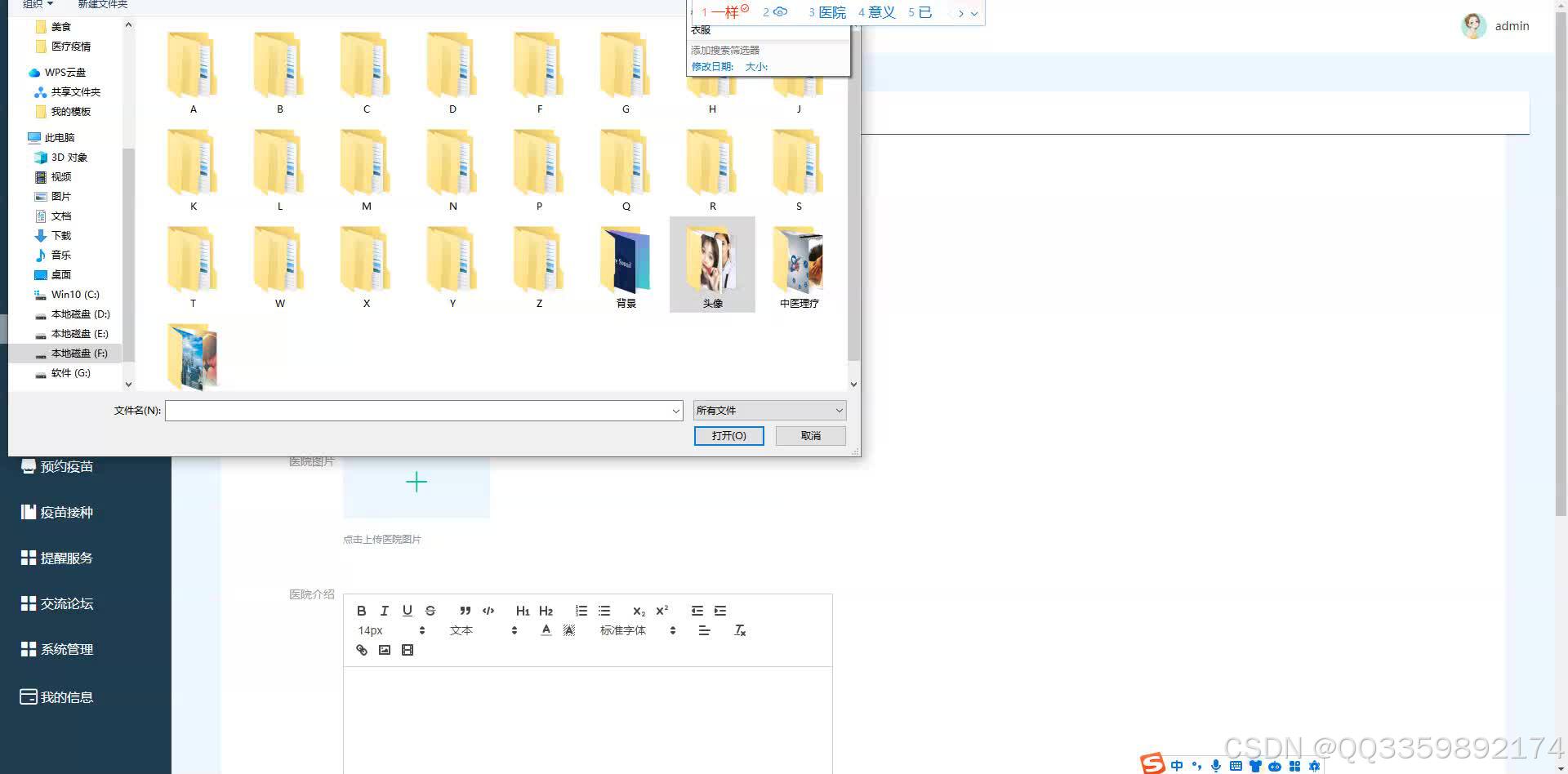
Task: Select folder R in the file list
Action: pos(712,170)
